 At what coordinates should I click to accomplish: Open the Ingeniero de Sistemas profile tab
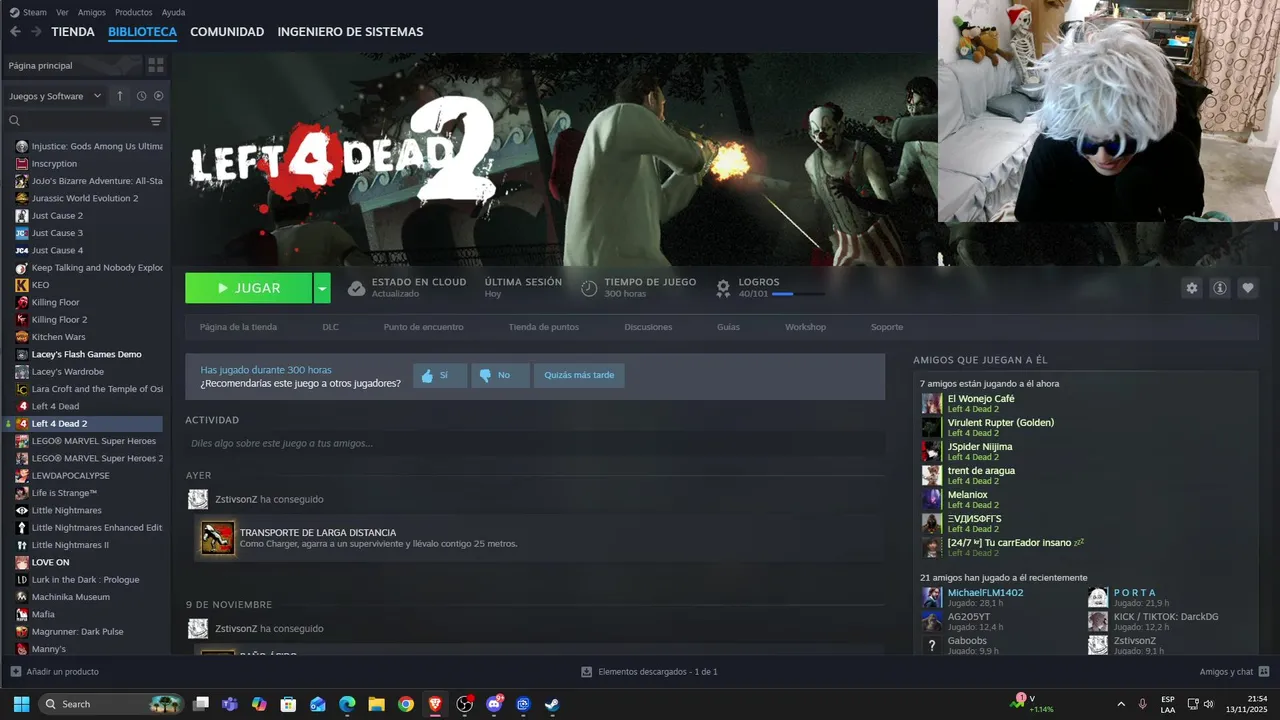[350, 32]
